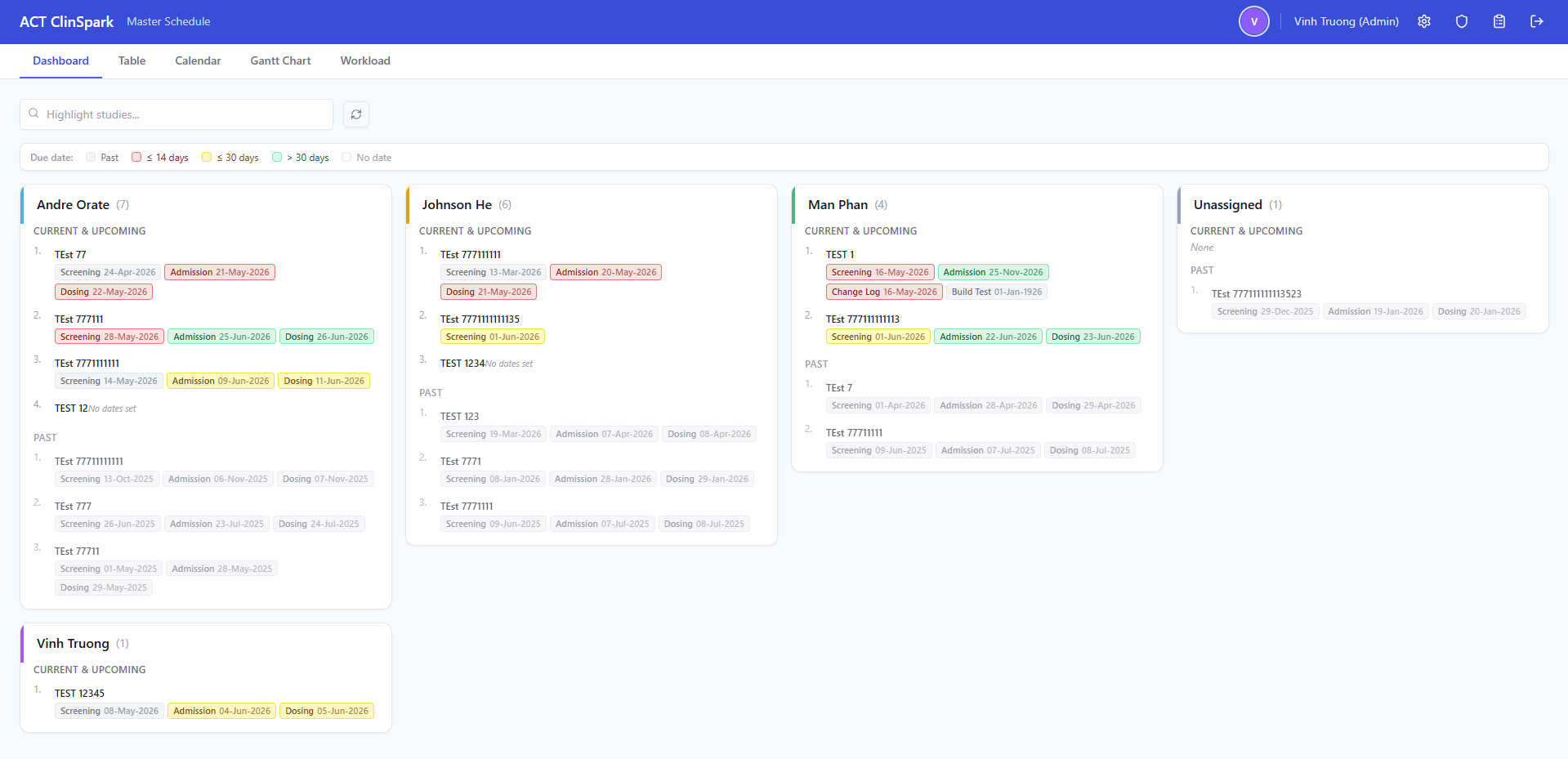
Task: Open study TEST 12345 under Vinh Truong
Action: (x=79, y=694)
